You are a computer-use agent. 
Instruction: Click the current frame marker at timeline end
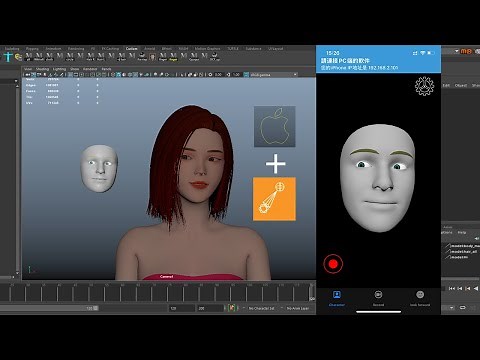(312, 293)
